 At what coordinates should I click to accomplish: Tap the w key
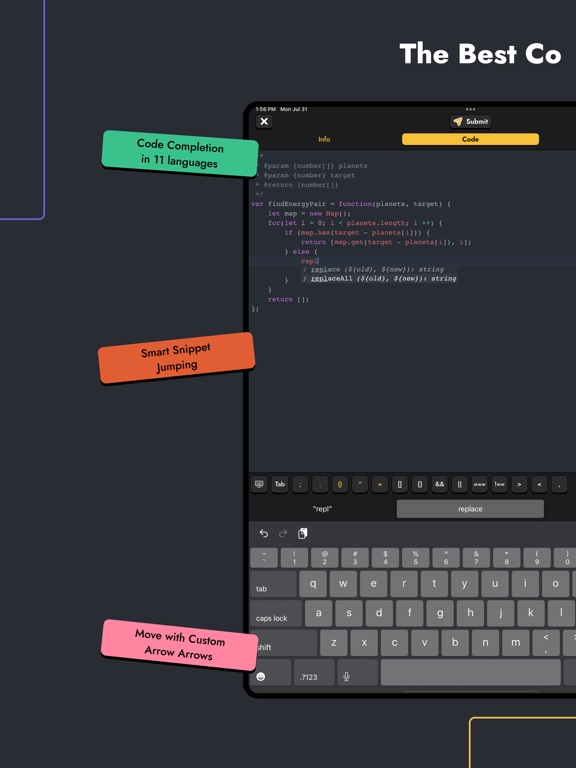(x=343, y=584)
